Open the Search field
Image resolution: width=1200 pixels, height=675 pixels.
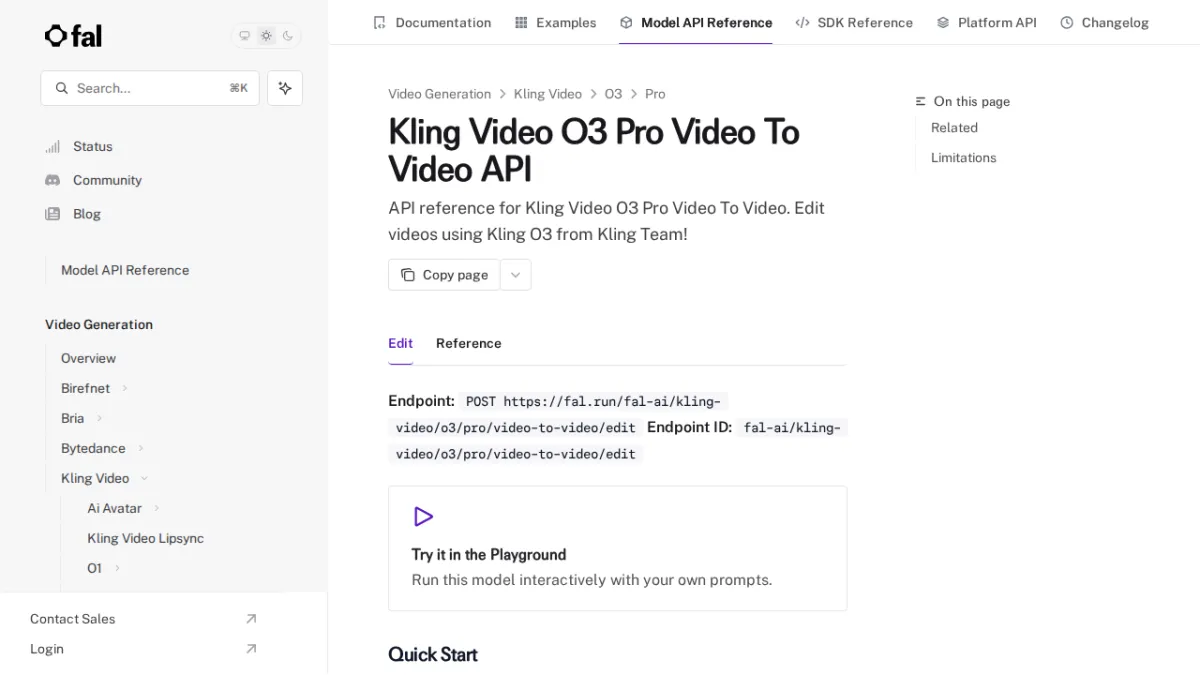(150, 88)
